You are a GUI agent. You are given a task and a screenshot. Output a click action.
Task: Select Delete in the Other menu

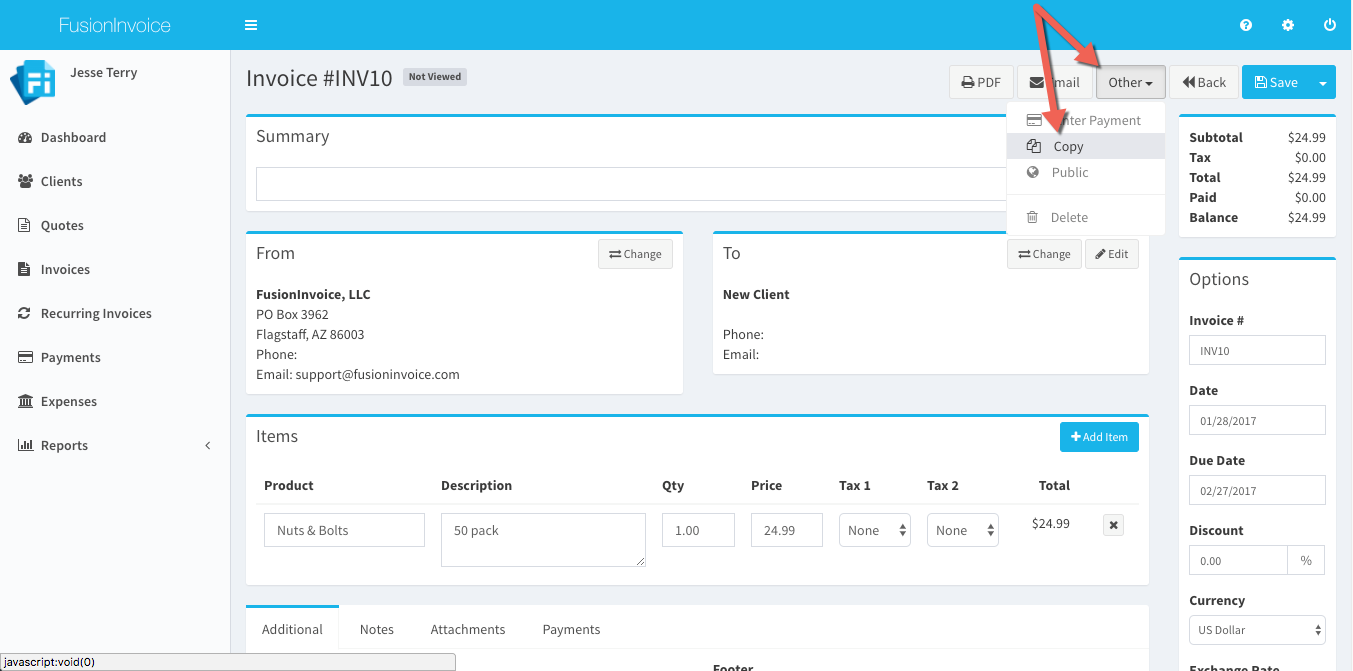click(1069, 218)
